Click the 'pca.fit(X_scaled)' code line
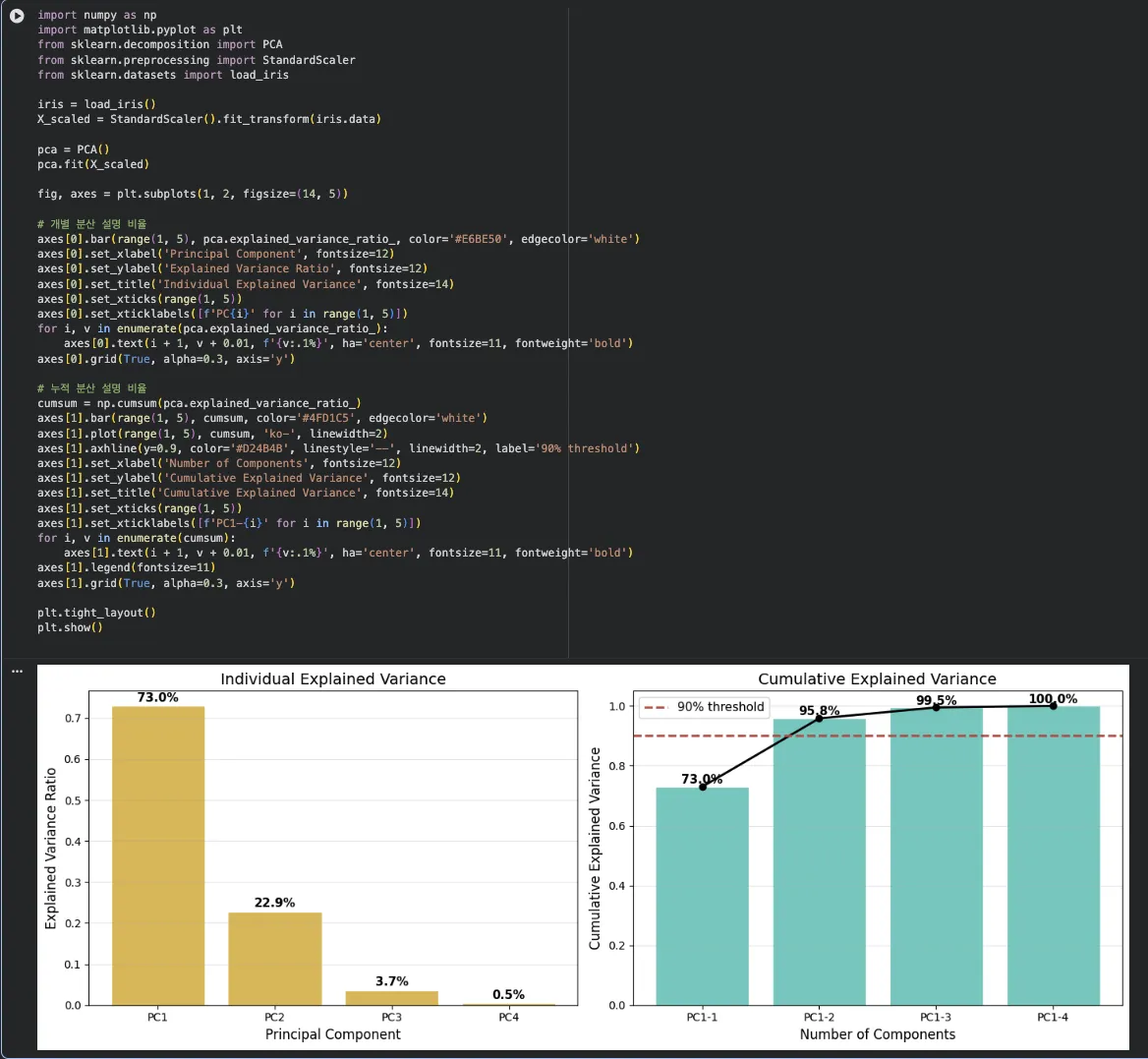The width and height of the screenshot is (1148, 1059). [x=93, y=164]
